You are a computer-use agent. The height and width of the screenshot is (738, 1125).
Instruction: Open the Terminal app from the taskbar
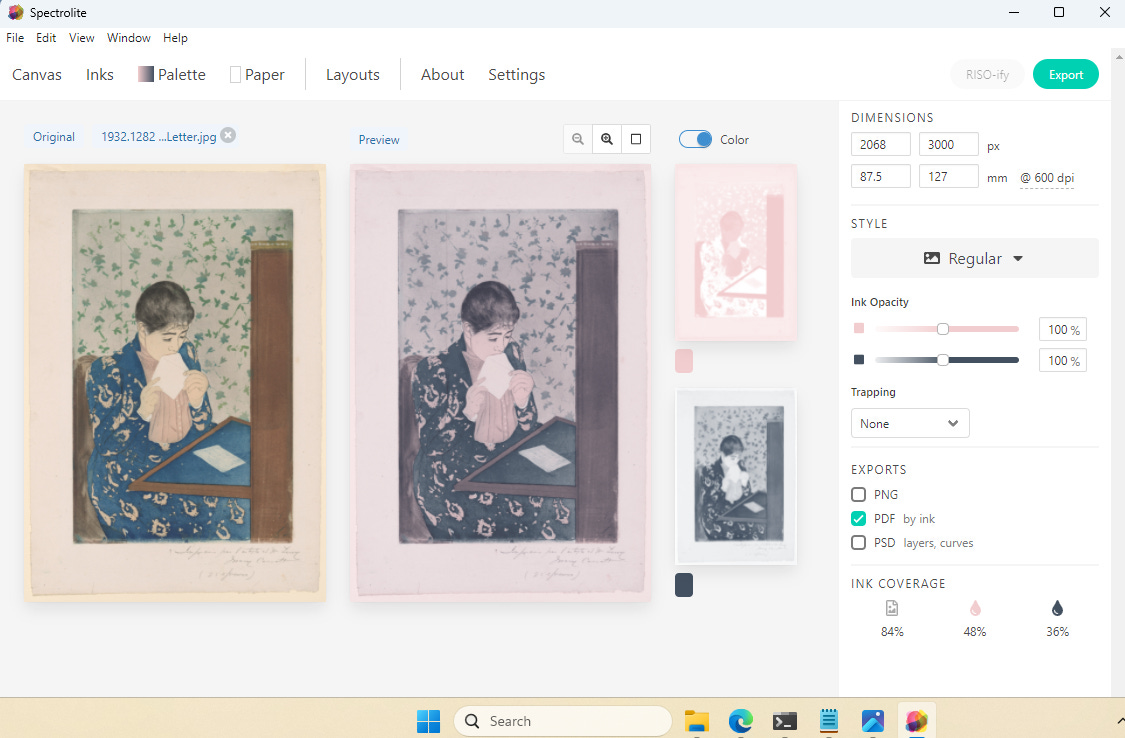tap(785, 721)
